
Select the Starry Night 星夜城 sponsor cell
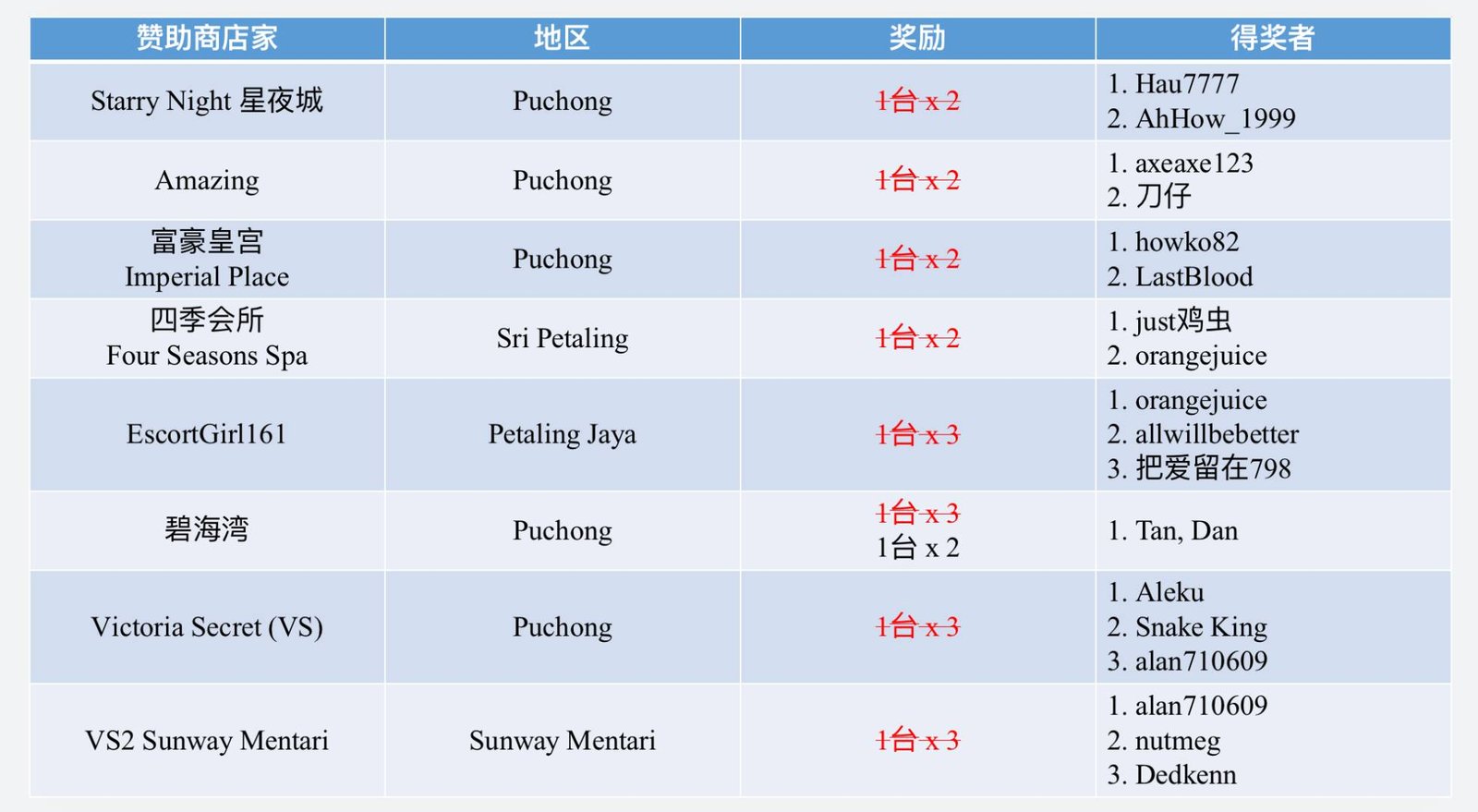tap(207, 101)
